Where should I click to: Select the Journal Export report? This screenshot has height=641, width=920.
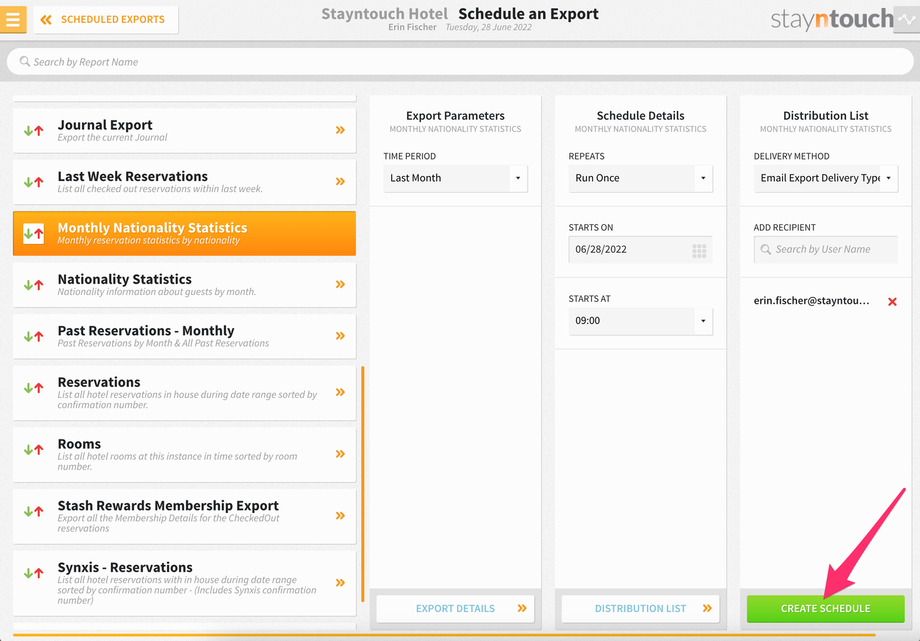[x=184, y=130]
